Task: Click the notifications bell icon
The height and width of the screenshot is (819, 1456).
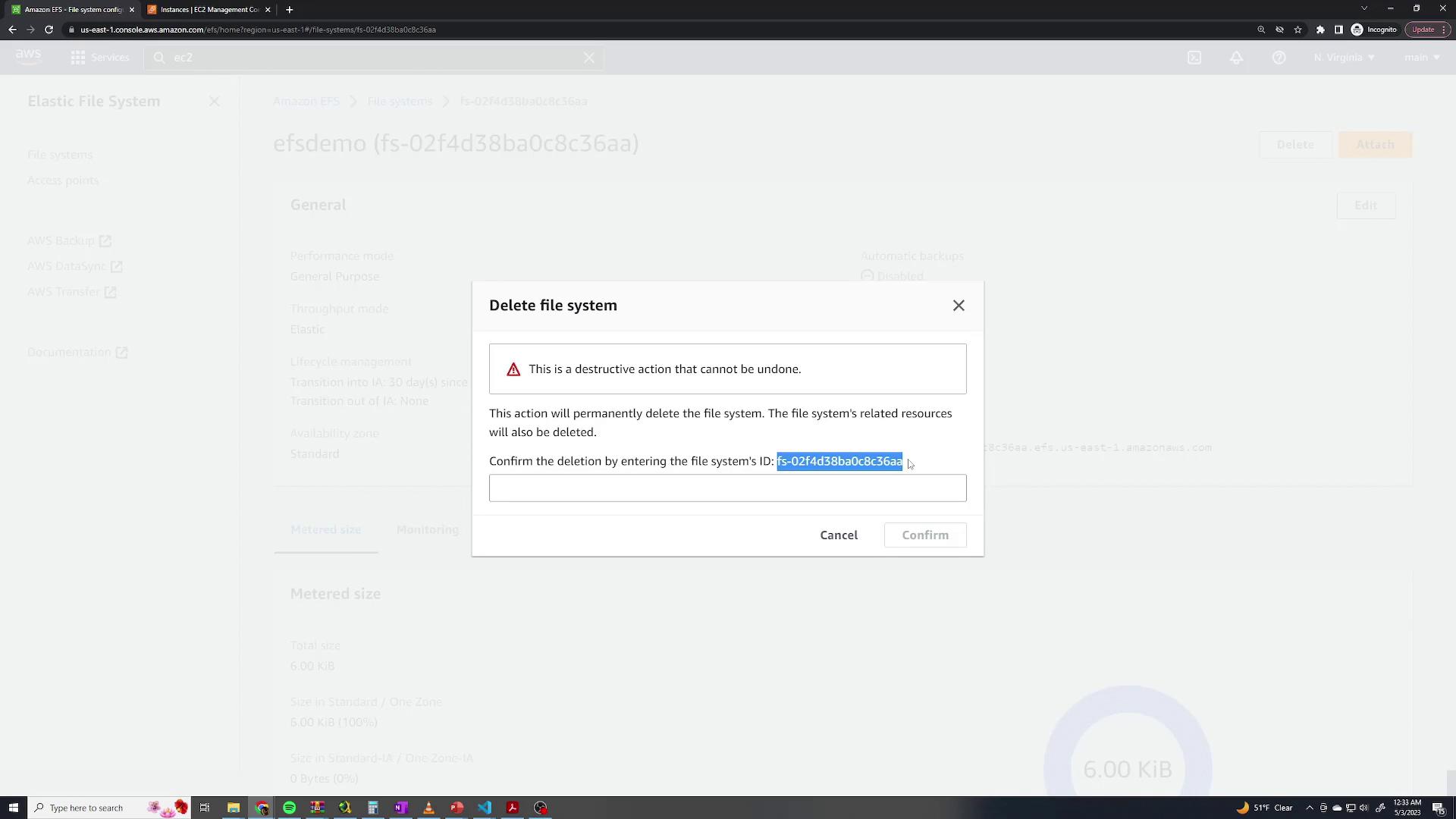Action: coord(1237,57)
